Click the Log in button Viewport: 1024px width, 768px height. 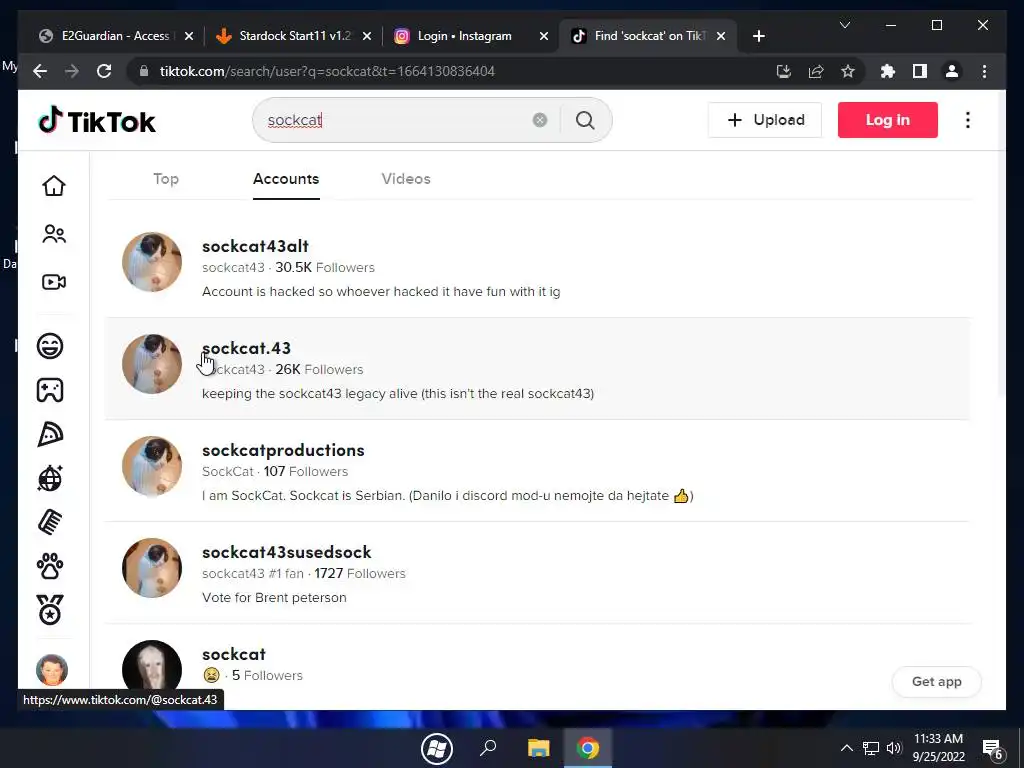pos(888,120)
